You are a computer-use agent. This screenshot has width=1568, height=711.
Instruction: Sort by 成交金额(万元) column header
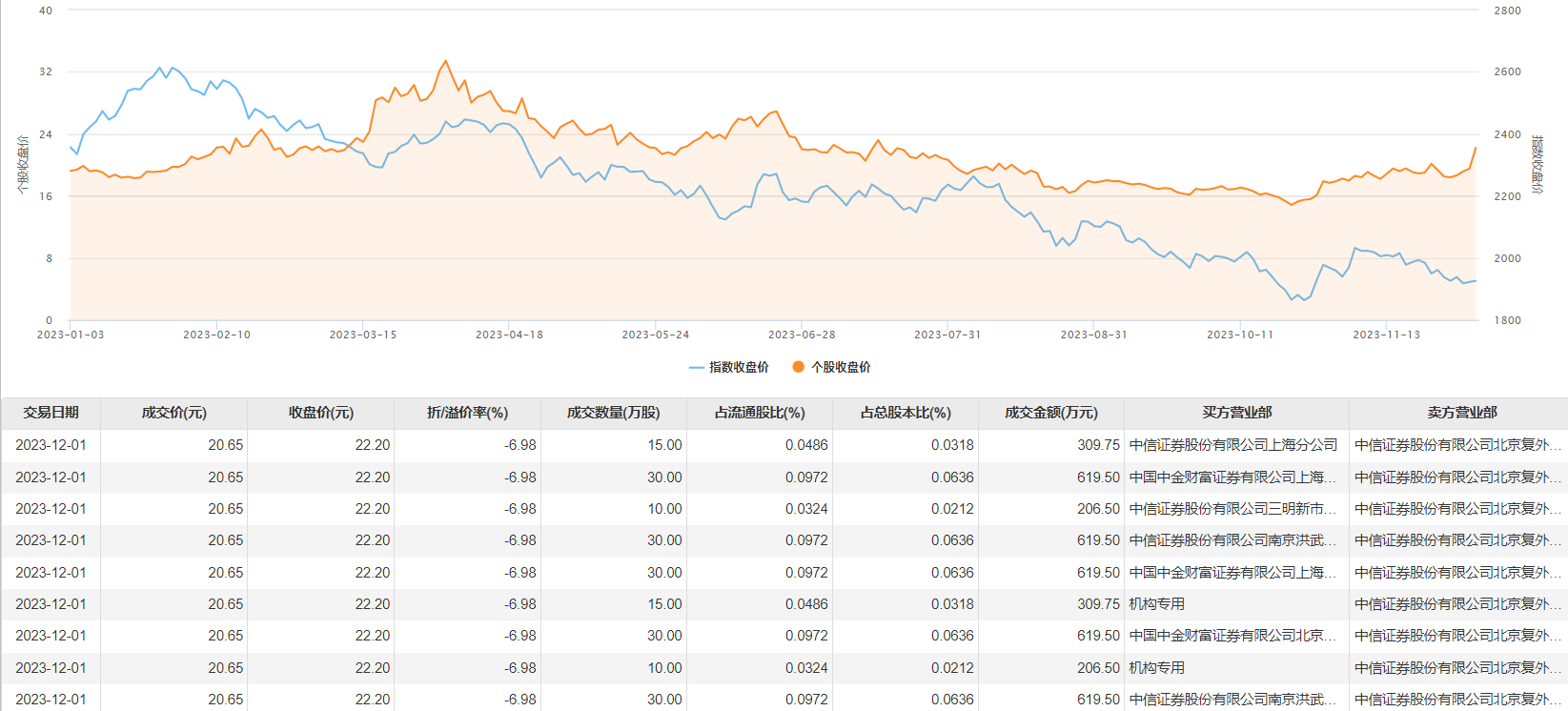[1051, 413]
